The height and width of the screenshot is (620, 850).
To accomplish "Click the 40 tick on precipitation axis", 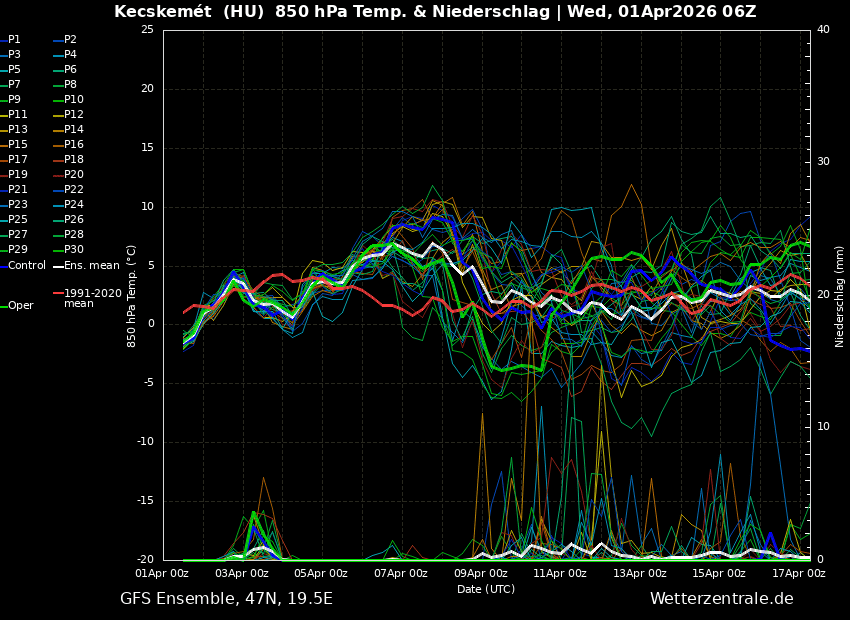I will 823,29.
